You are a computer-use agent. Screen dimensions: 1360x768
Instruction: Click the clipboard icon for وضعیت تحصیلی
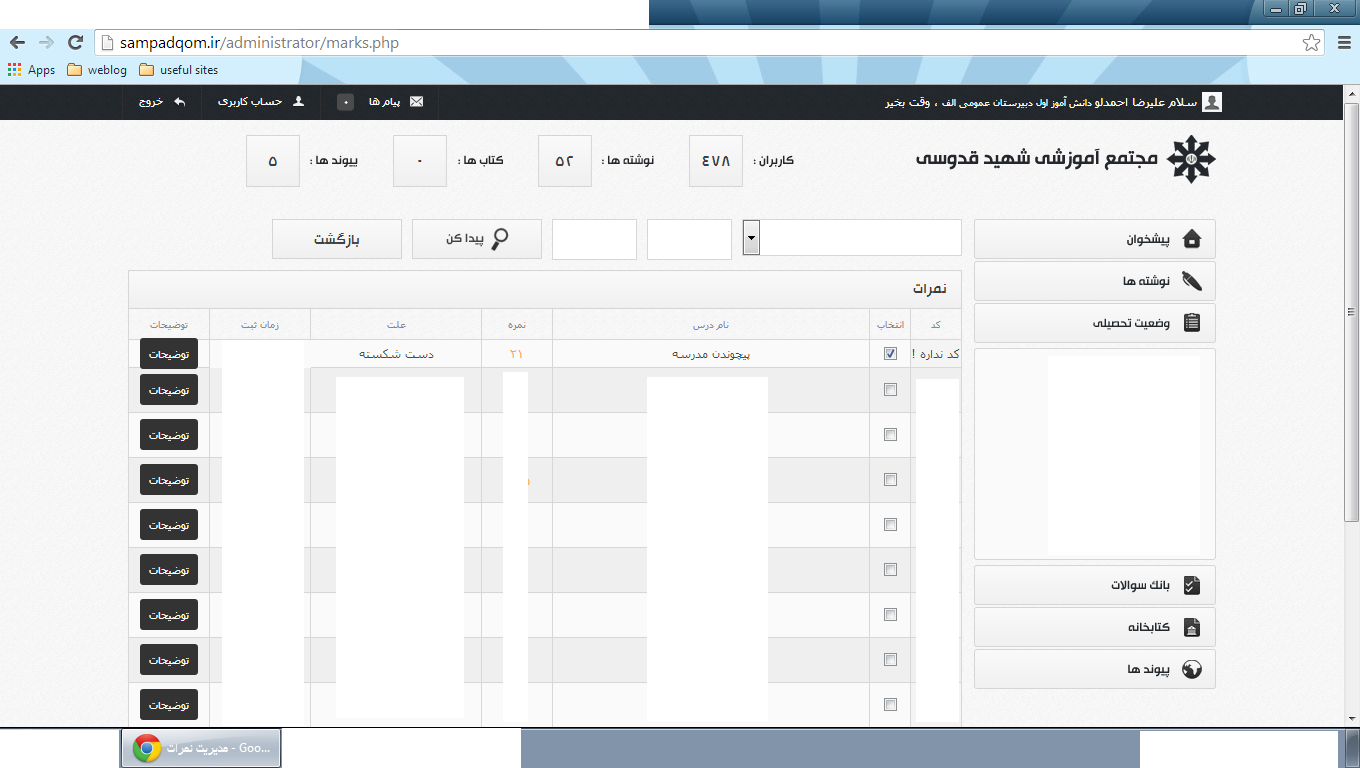(x=1191, y=323)
